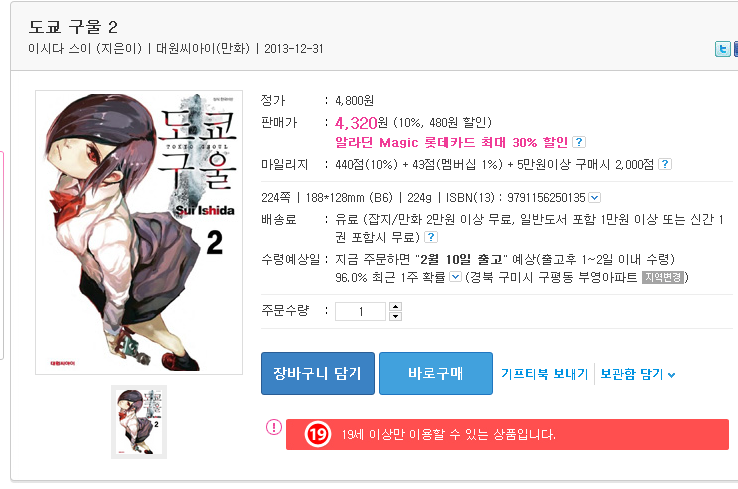Add the book with 장바구니 담기 button
738x489 pixels.
(318, 373)
